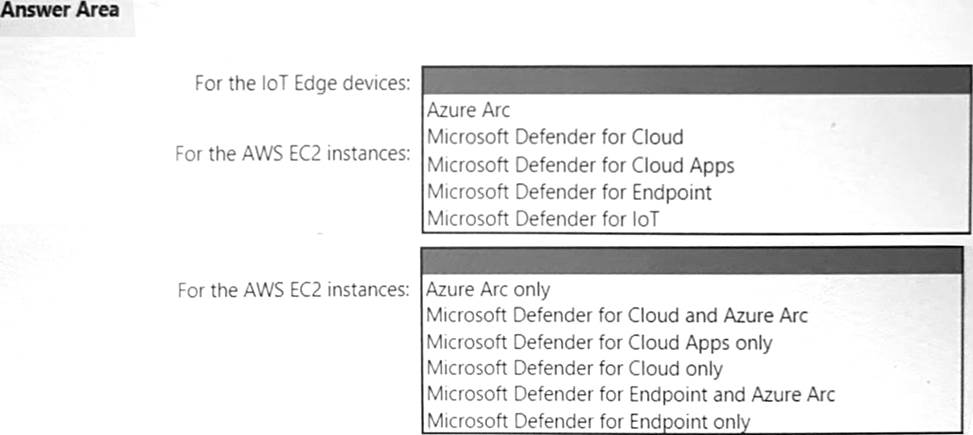Click the 'For the IoT Edge devices:' label
Viewport: 973px width, 435px height.
click(302, 83)
